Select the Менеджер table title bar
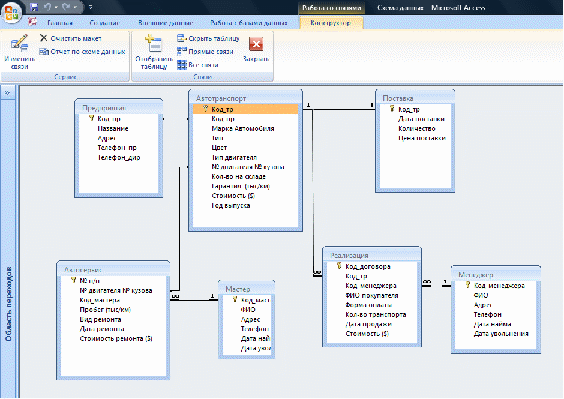This screenshot has width=564, height=399. [x=496, y=275]
